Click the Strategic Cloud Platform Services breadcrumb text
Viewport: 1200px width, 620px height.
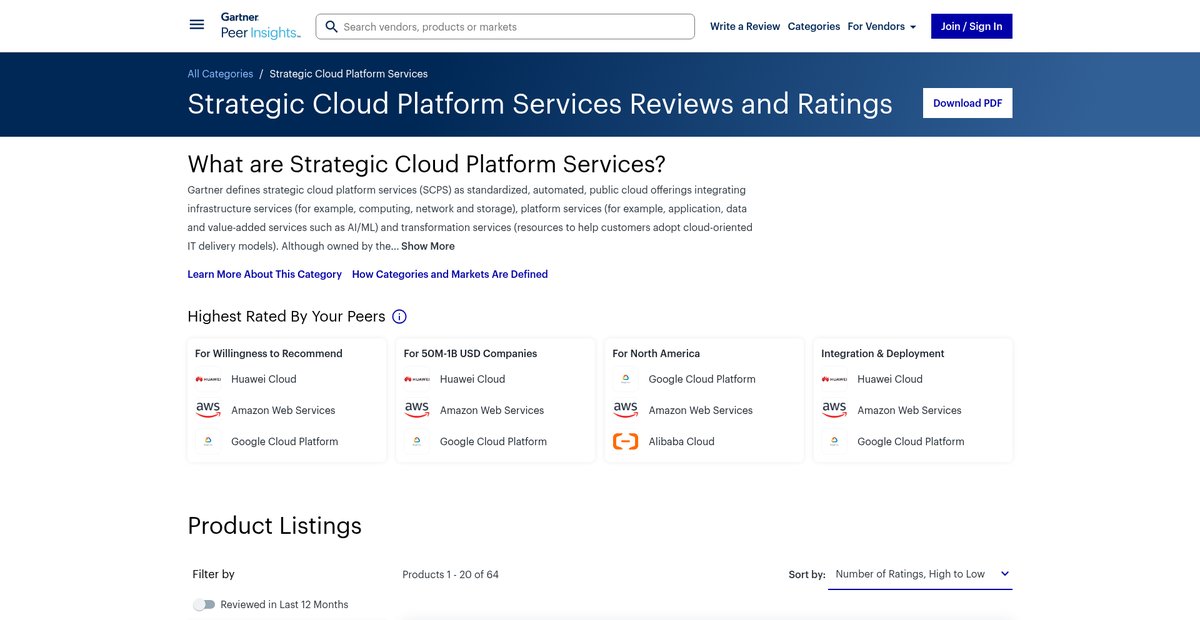pos(349,74)
